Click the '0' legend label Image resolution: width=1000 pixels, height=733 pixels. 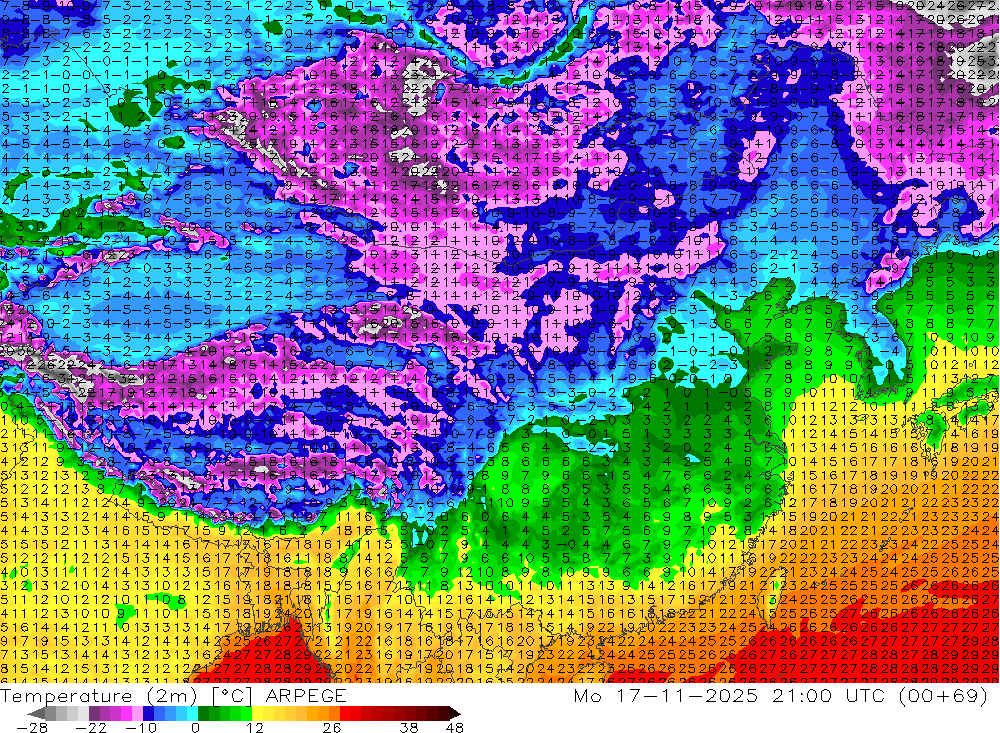click(196, 727)
